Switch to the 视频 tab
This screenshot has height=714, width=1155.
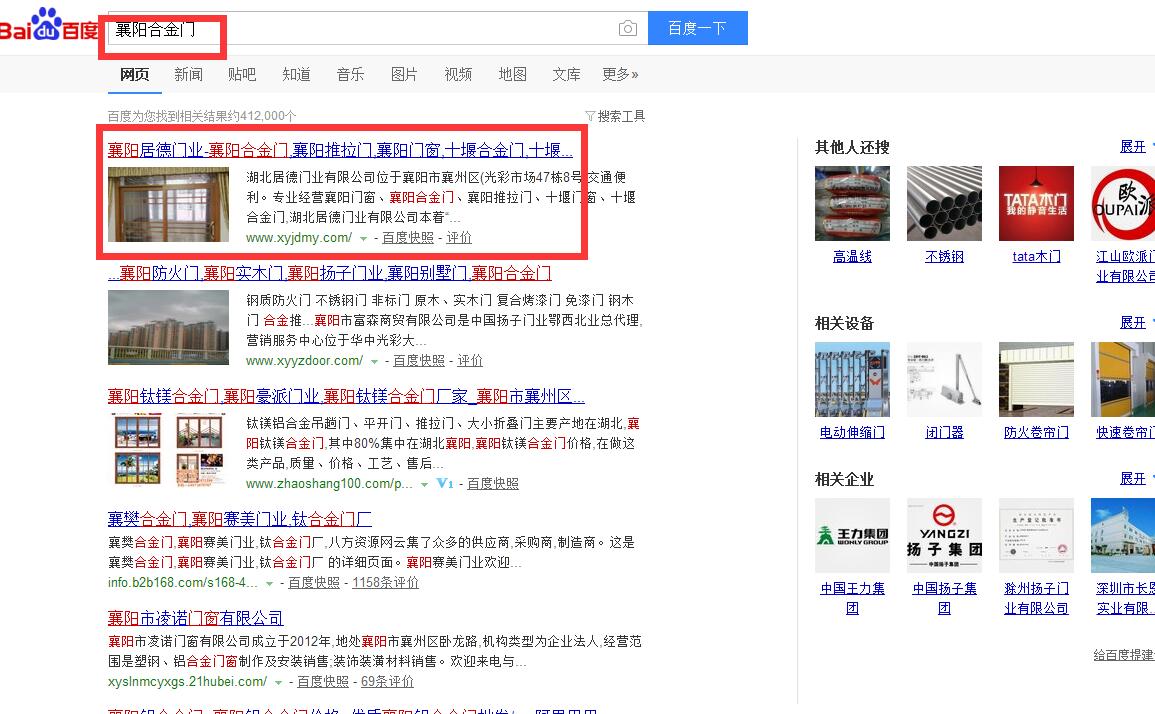pos(458,74)
